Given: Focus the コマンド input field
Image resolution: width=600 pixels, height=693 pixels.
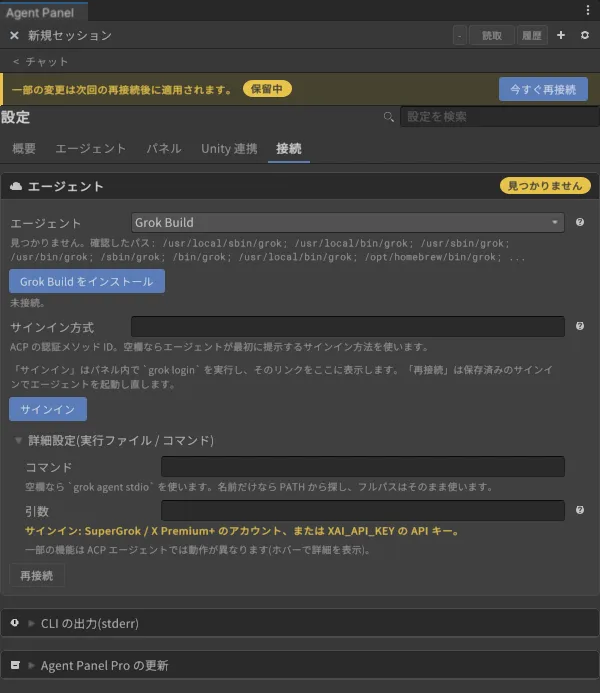Looking at the screenshot, I should click(x=363, y=467).
